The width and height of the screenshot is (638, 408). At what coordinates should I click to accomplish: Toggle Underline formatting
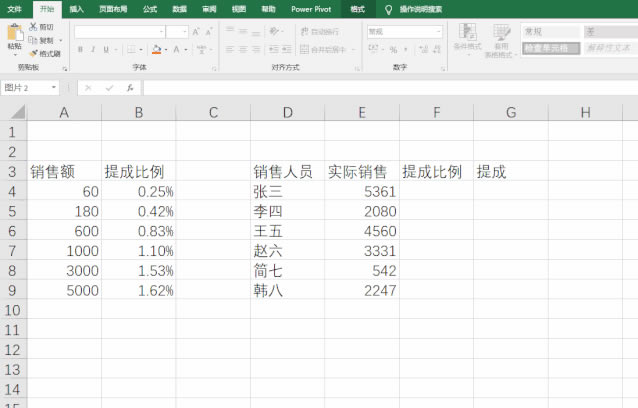(x=106, y=49)
